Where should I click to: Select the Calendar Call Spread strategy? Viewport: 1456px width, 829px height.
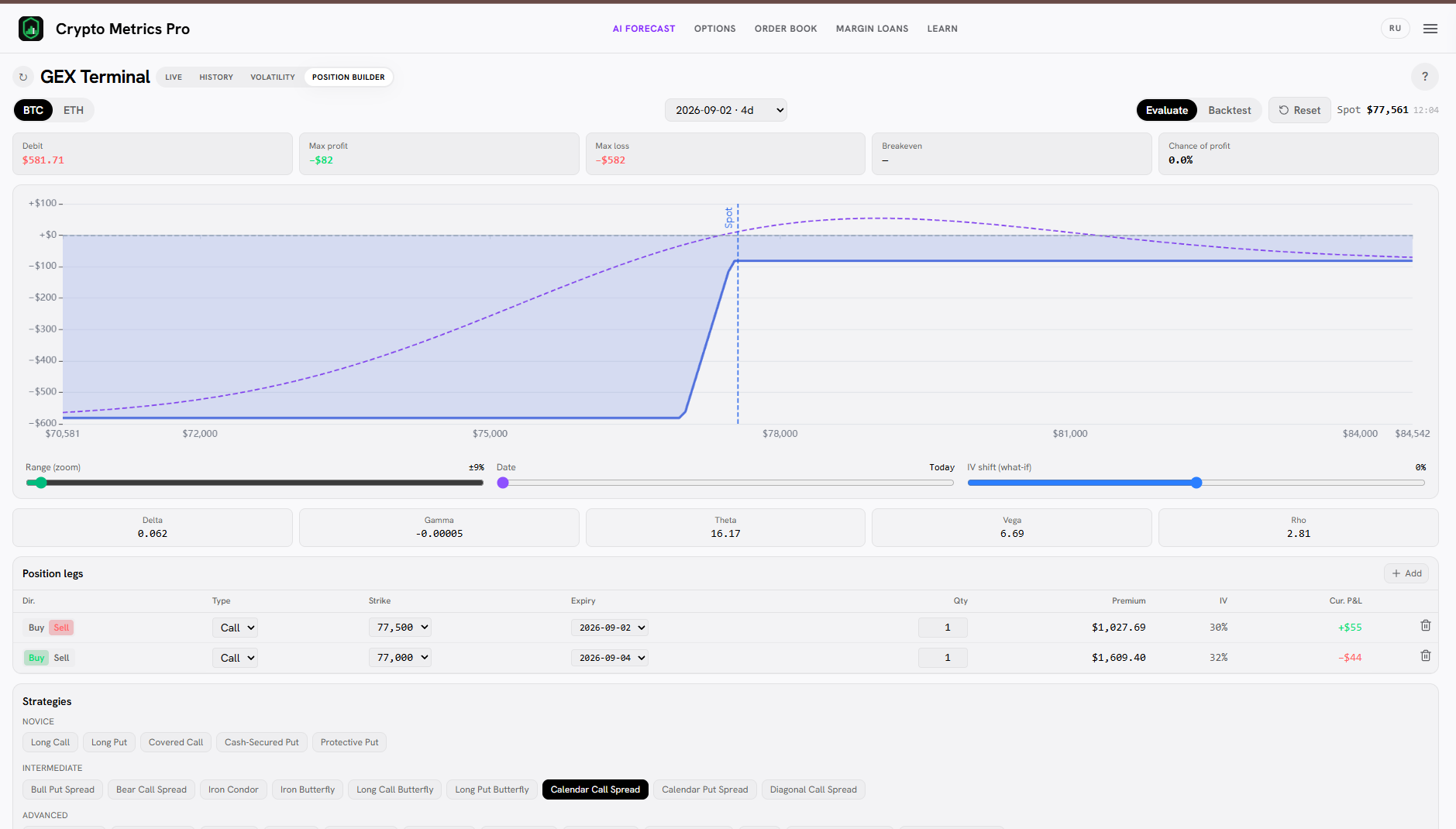pos(595,789)
